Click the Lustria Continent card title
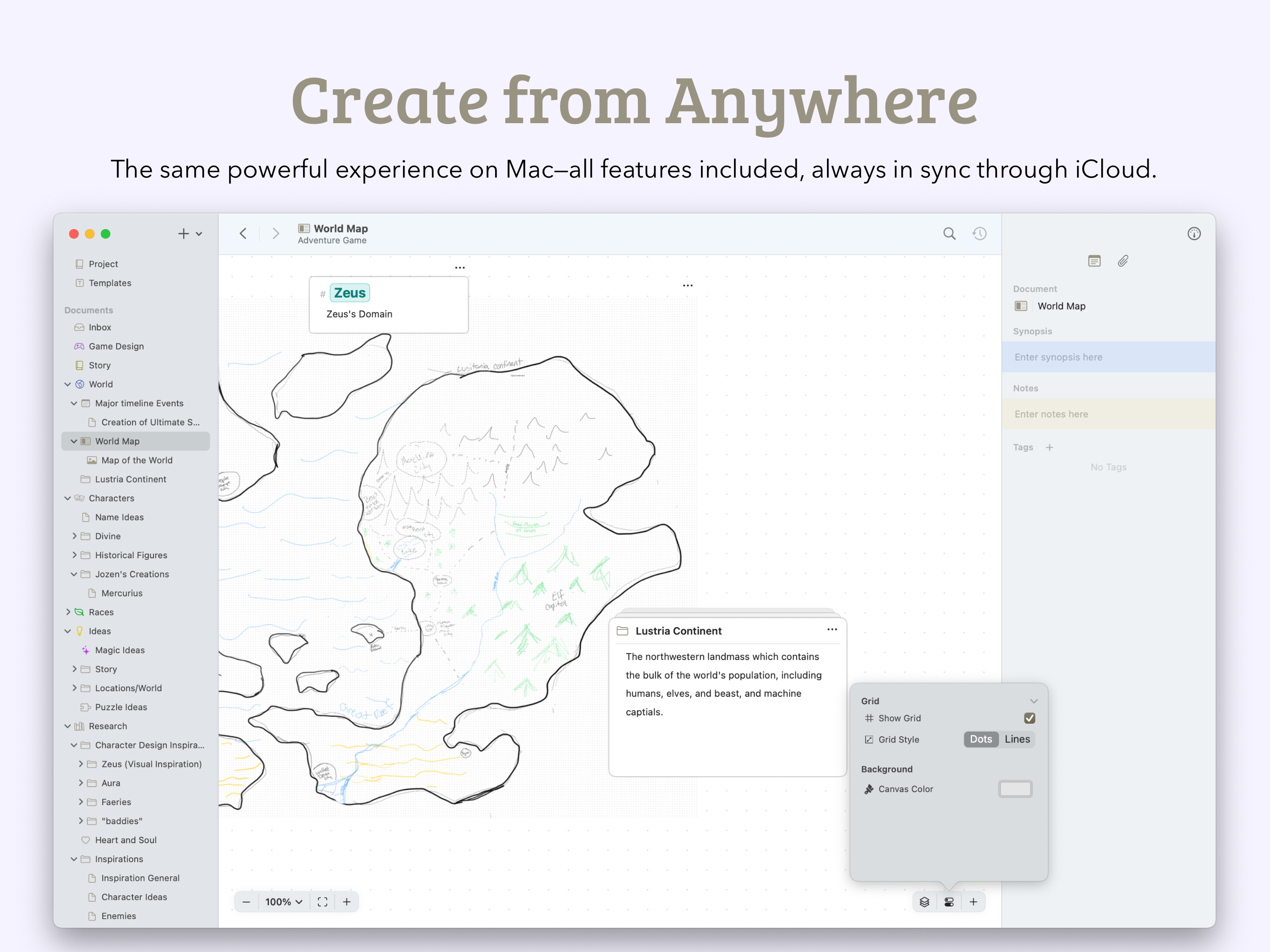The image size is (1270, 952). tap(678, 631)
